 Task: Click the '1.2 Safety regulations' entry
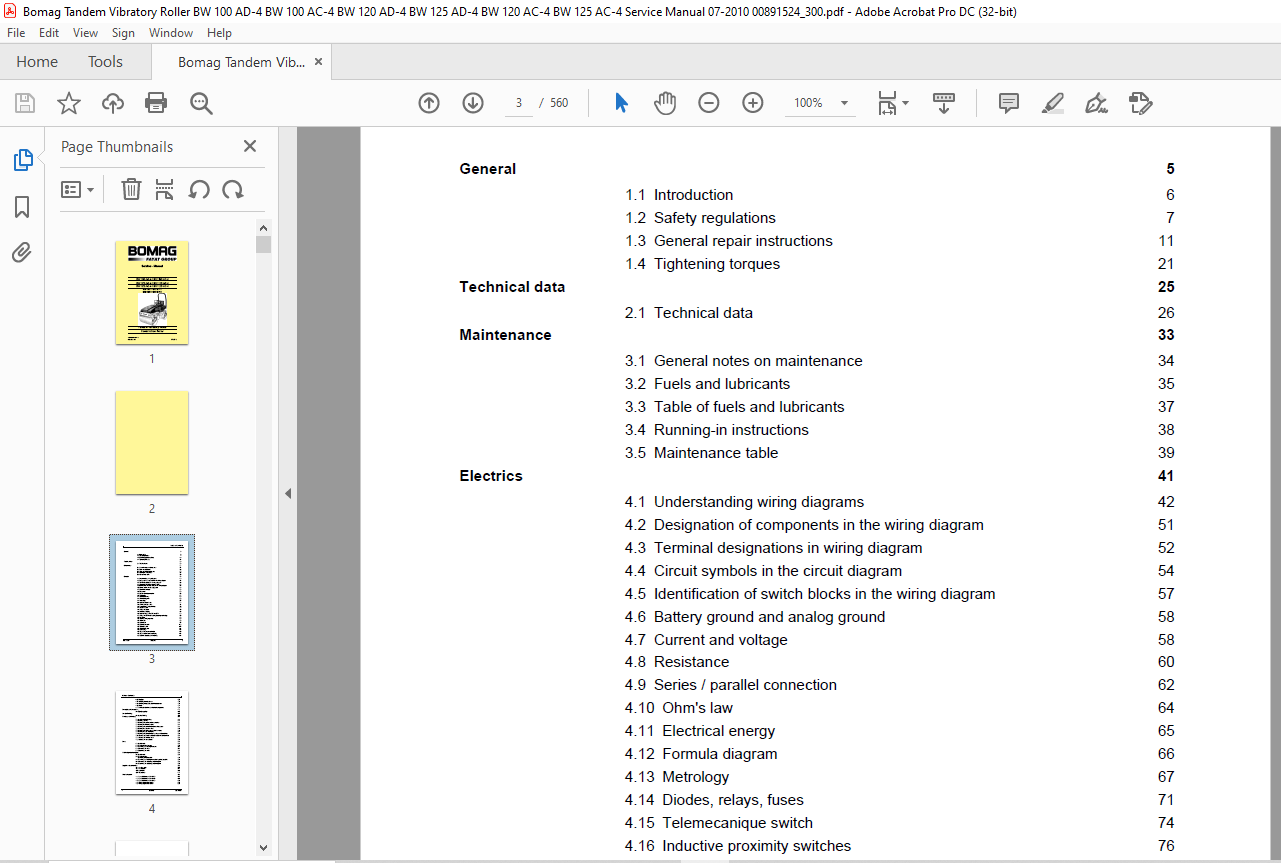click(x=700, y=218)
